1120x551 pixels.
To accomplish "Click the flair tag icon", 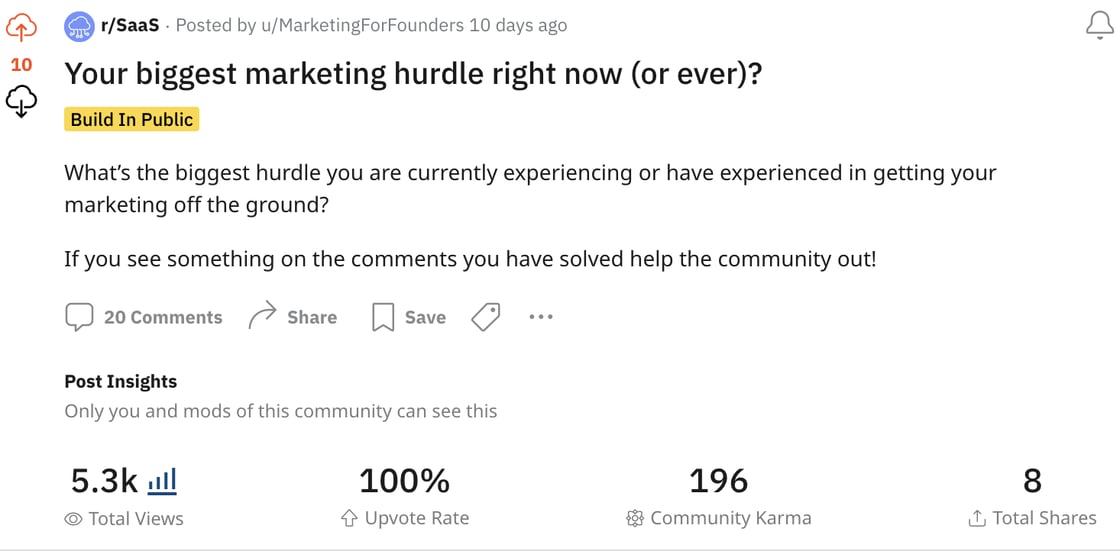I will point(486,317).
